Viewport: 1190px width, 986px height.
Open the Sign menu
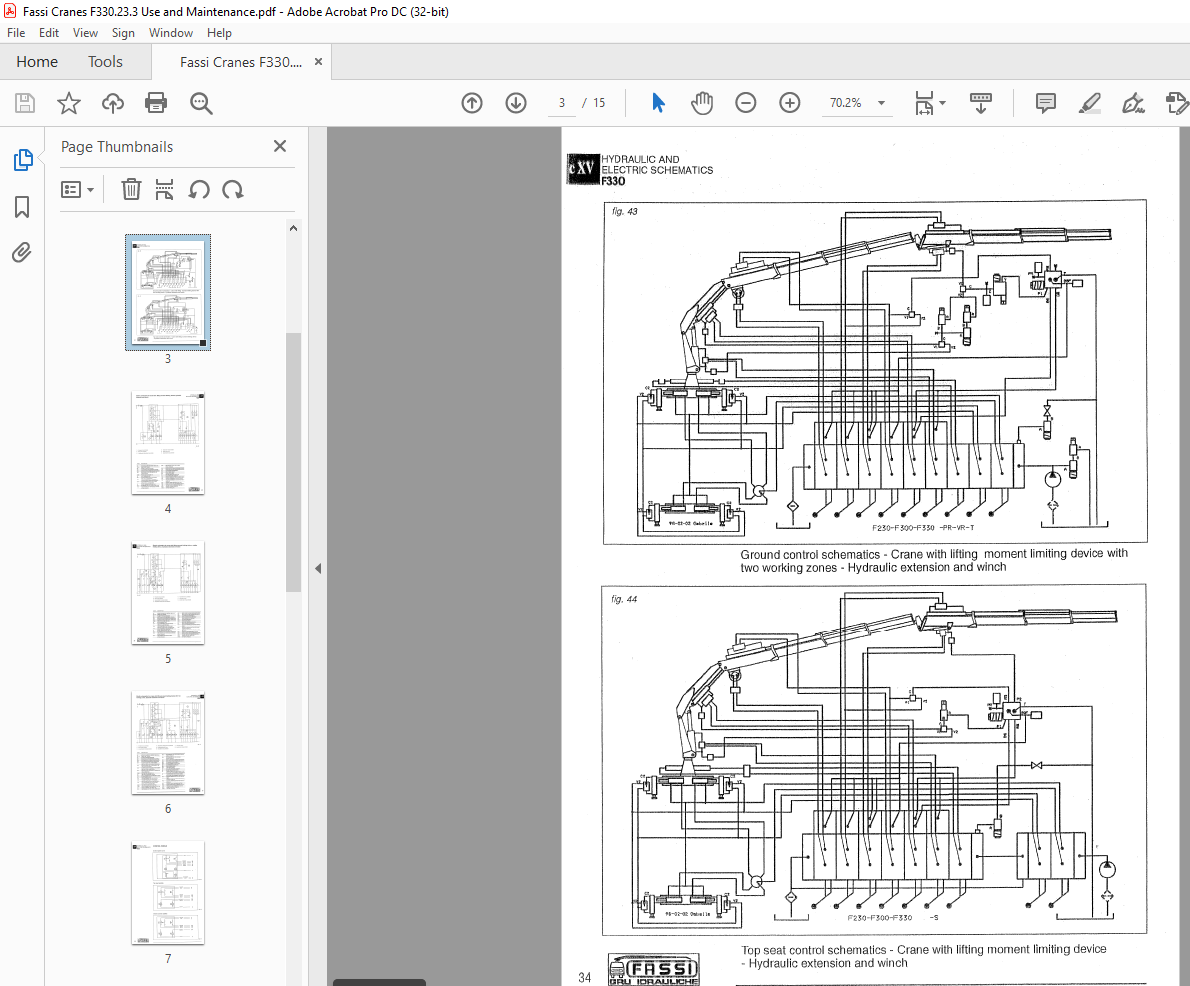123,33
